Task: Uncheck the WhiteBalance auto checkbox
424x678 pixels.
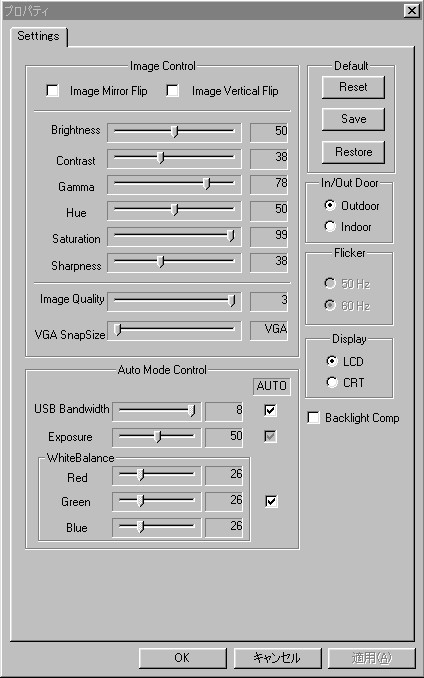Action: [x=271, y=502]
